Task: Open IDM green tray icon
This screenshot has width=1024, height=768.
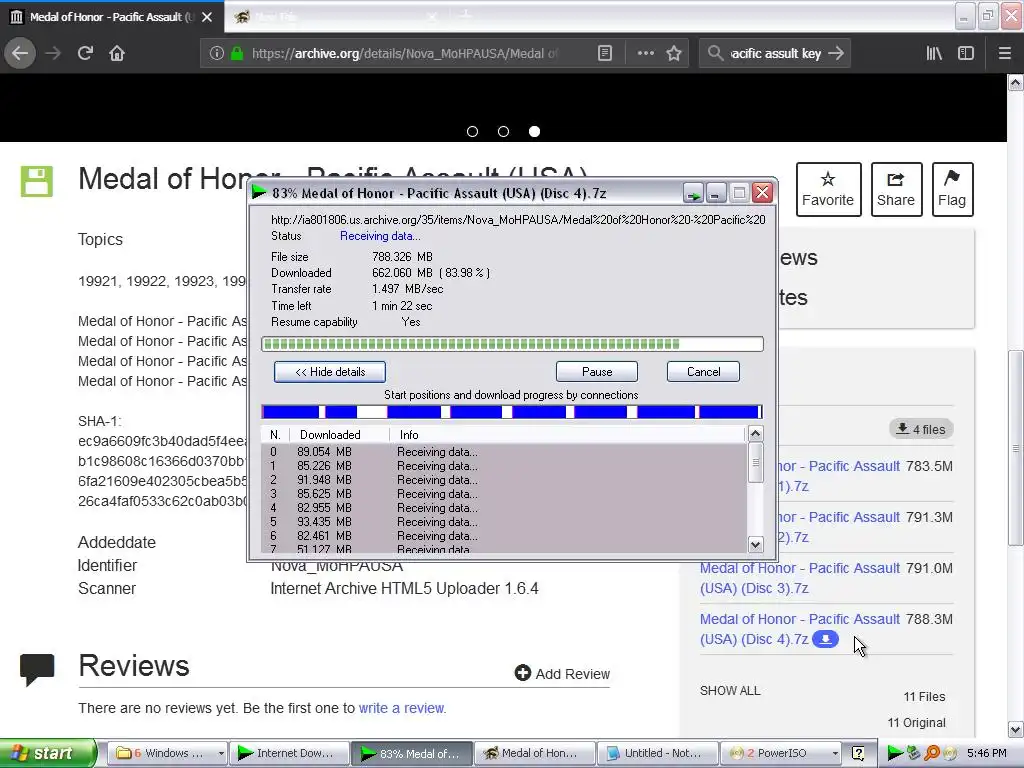Action: 895,753
